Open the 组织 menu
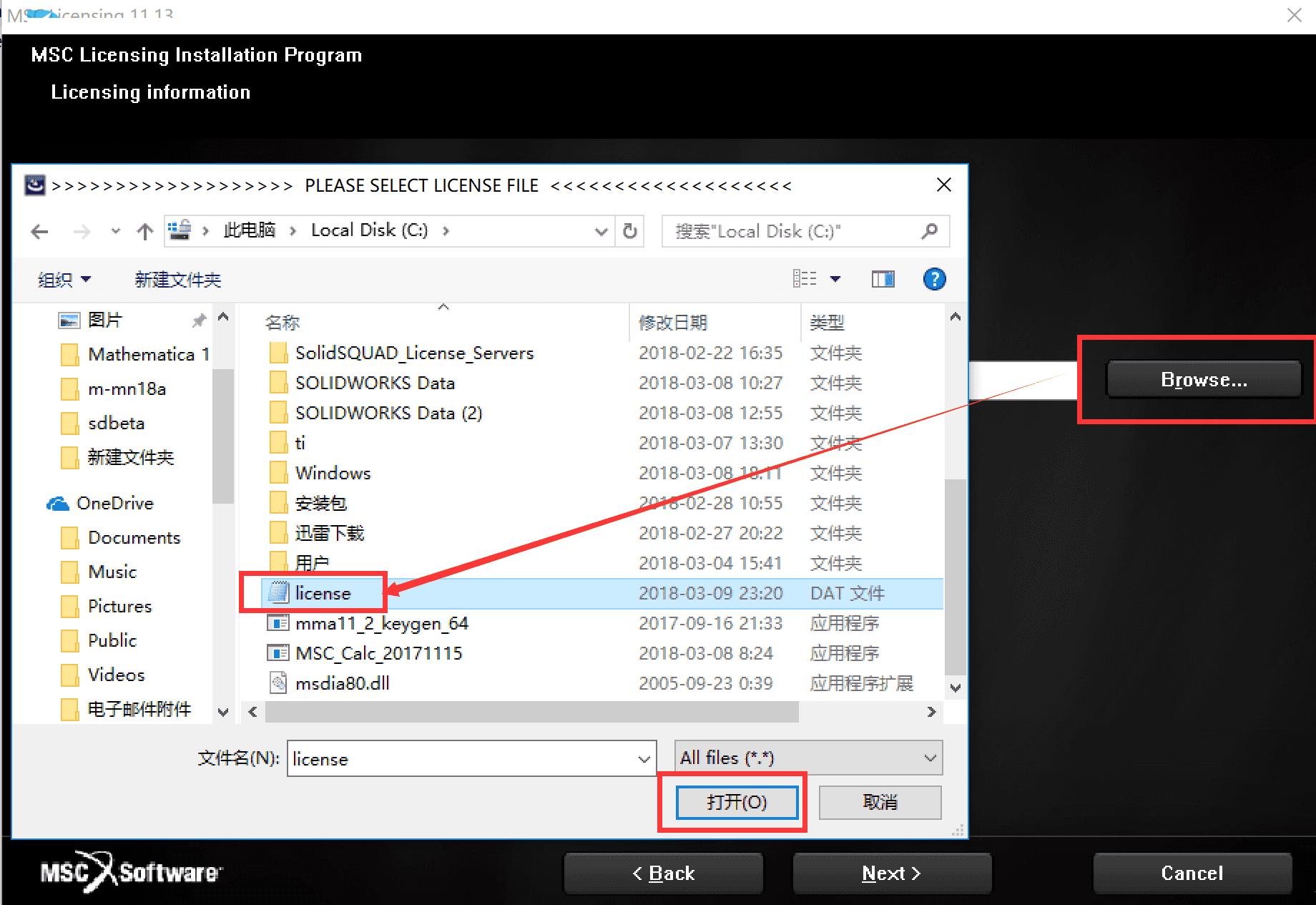This screenshot has height=905, width=1316. click(64, 280)
